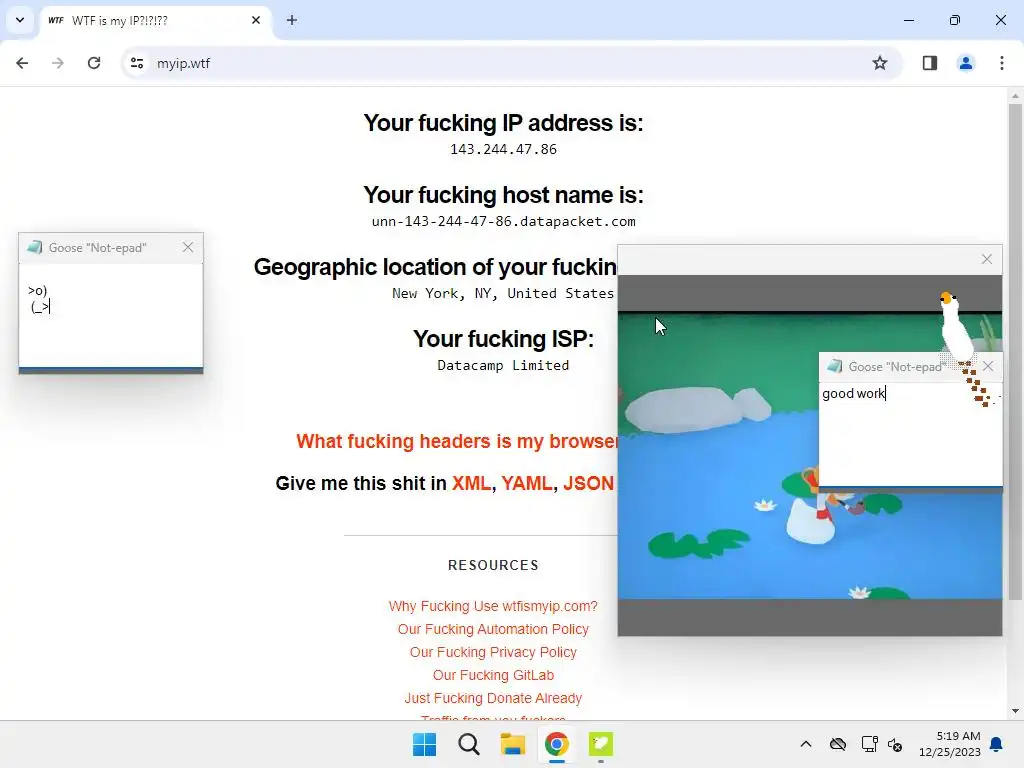Open 'What fucking headers is my browser' link
Screen dimensions: 1024x768
tap(456, 441)
